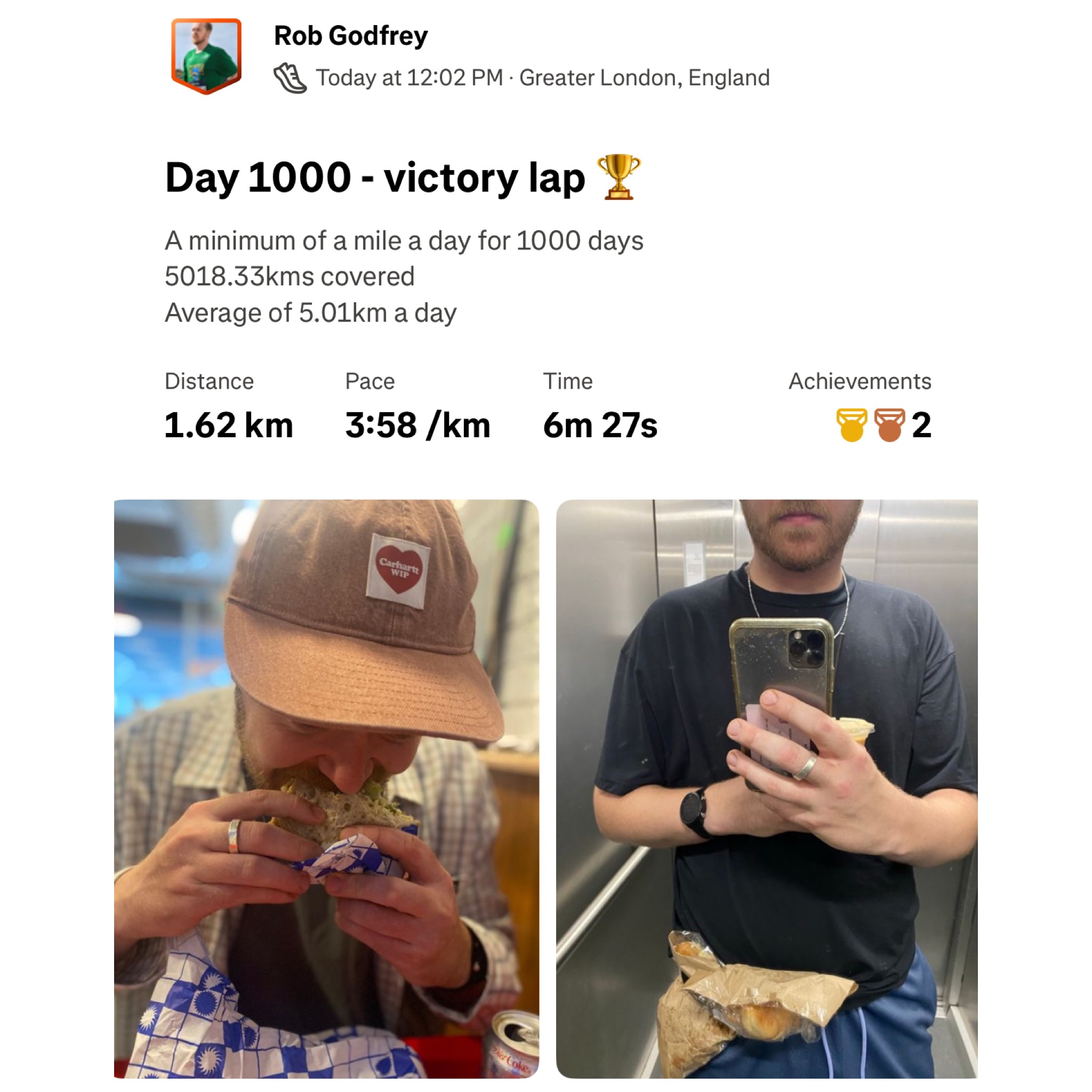The height and width of the screenshot is (1092, 1092).
Task: Click the Pace stat label
Action: point(370,382)
